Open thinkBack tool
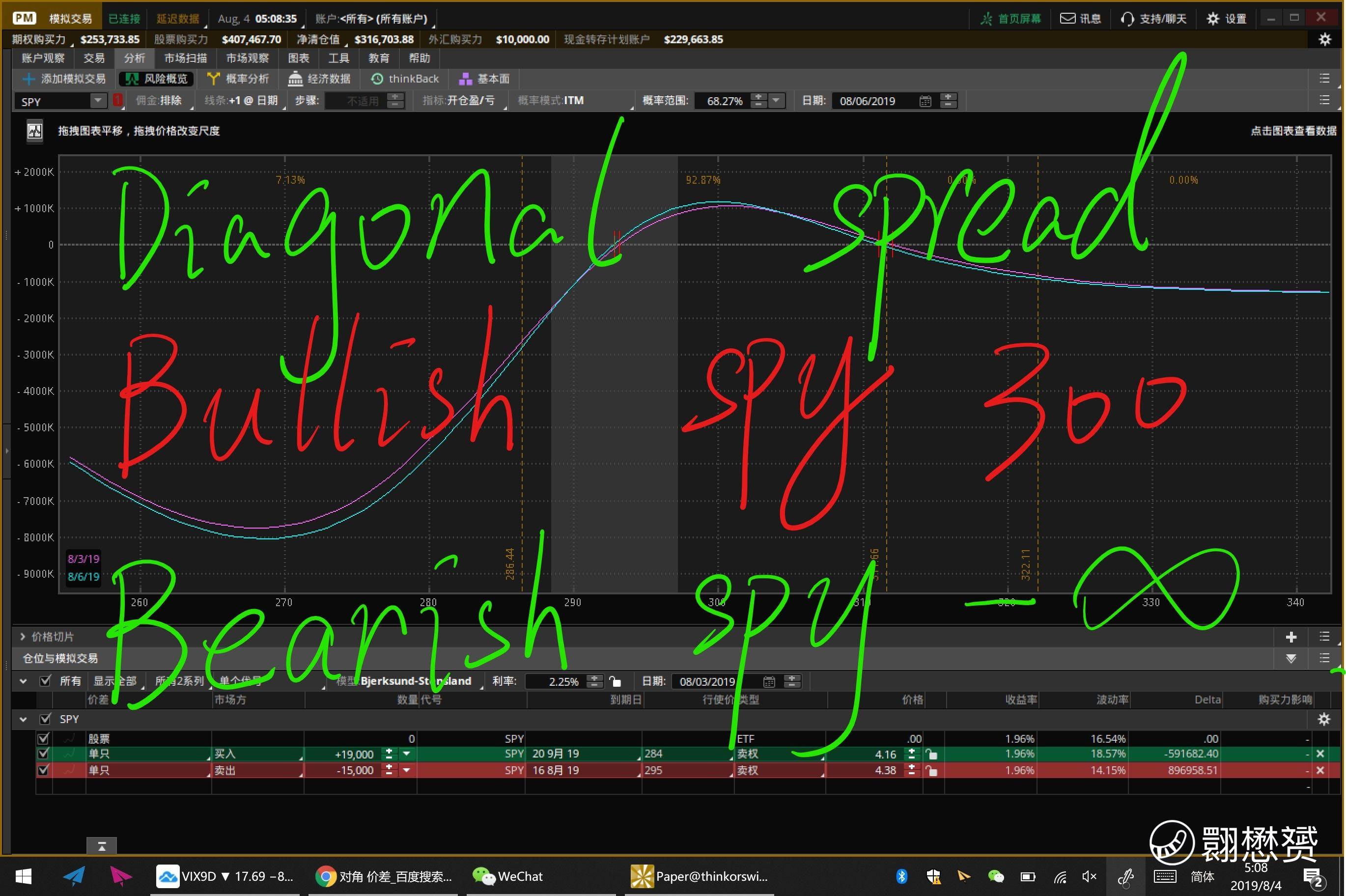Screen dimensions: 1346x896 [405, 79]
